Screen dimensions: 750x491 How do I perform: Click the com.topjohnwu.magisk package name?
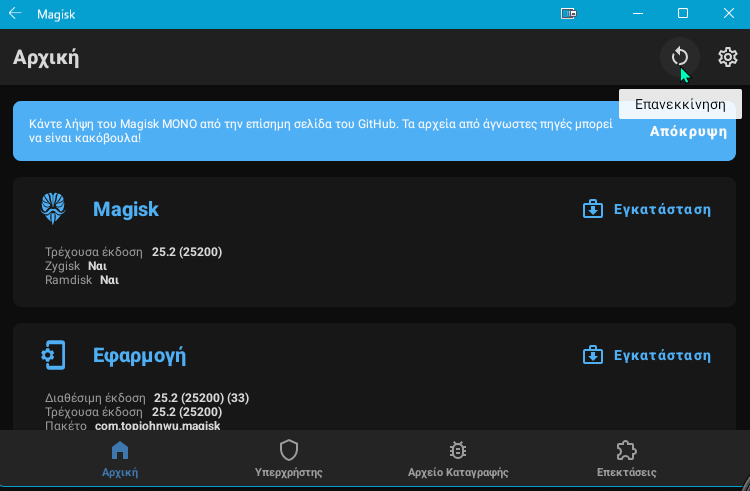tap(157, 426)
